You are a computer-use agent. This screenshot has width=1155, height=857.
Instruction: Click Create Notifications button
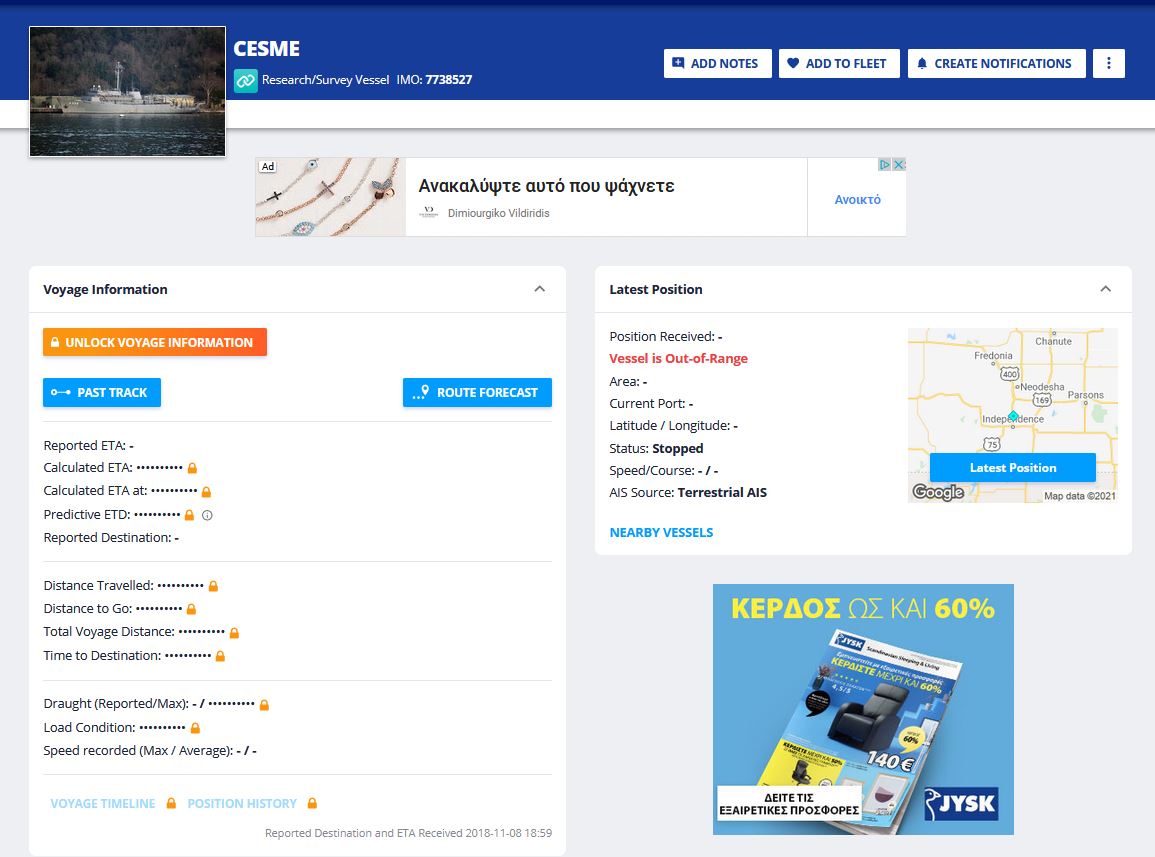(x=994, y=63)
